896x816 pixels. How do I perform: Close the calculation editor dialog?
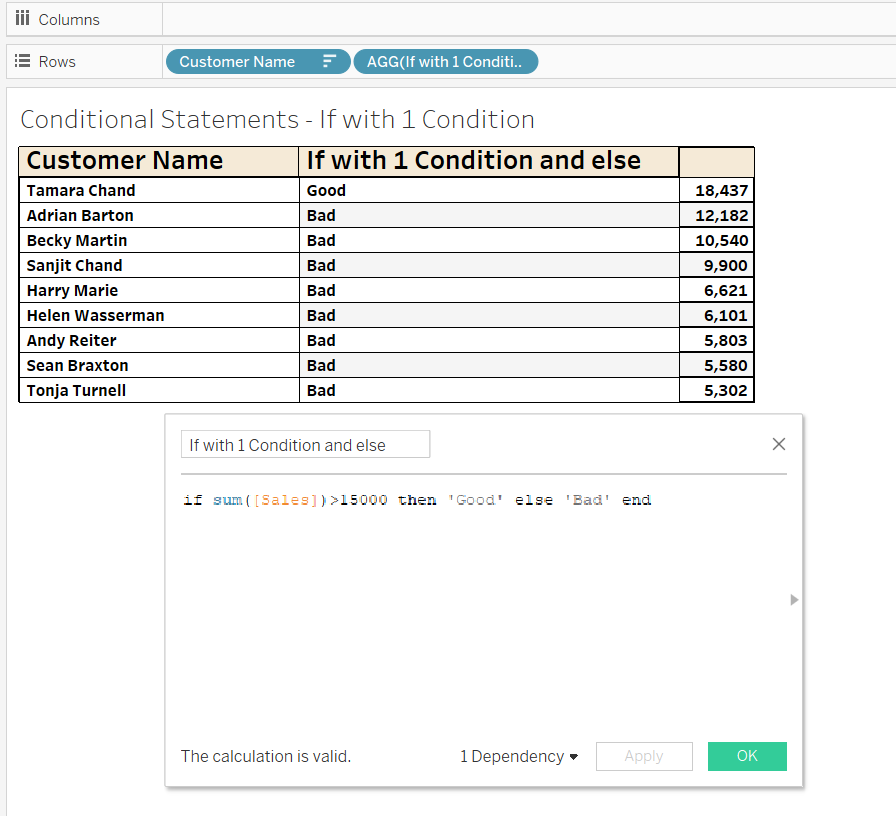778,444
